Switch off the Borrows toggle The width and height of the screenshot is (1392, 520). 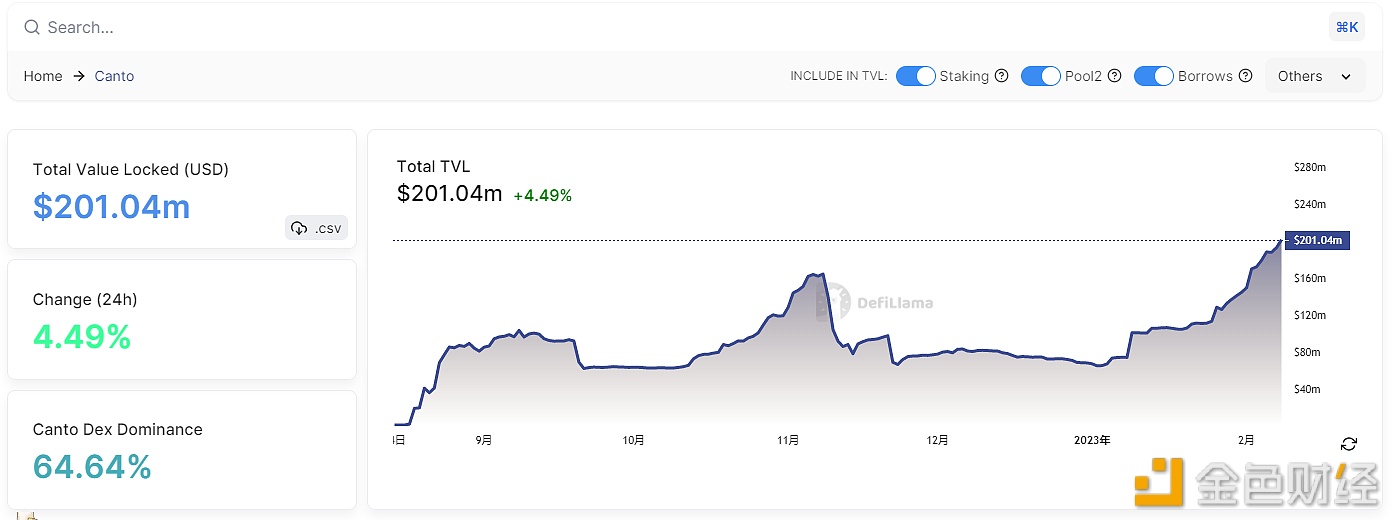[x=1153, y=76]
